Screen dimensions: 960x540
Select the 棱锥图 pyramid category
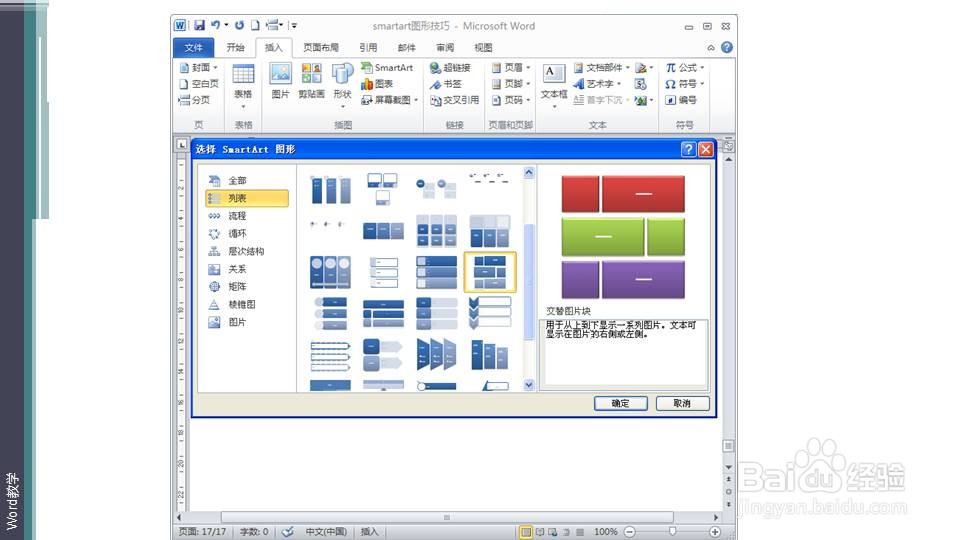click(247, 304)
